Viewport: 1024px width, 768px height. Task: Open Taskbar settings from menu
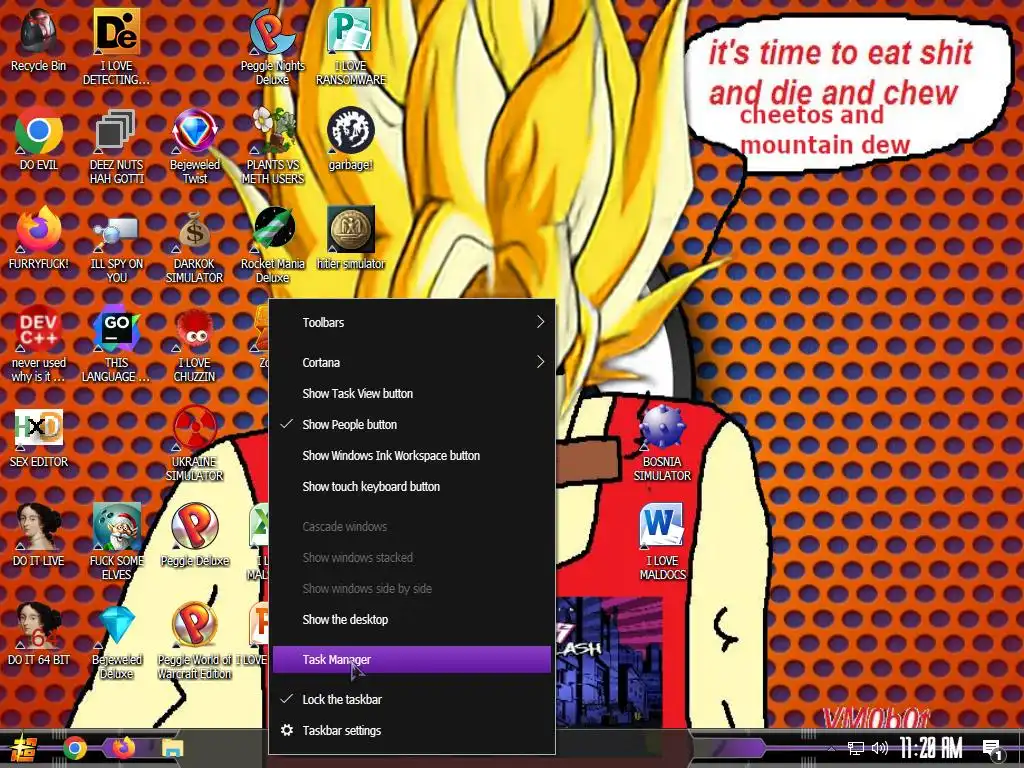click(411, 731)
